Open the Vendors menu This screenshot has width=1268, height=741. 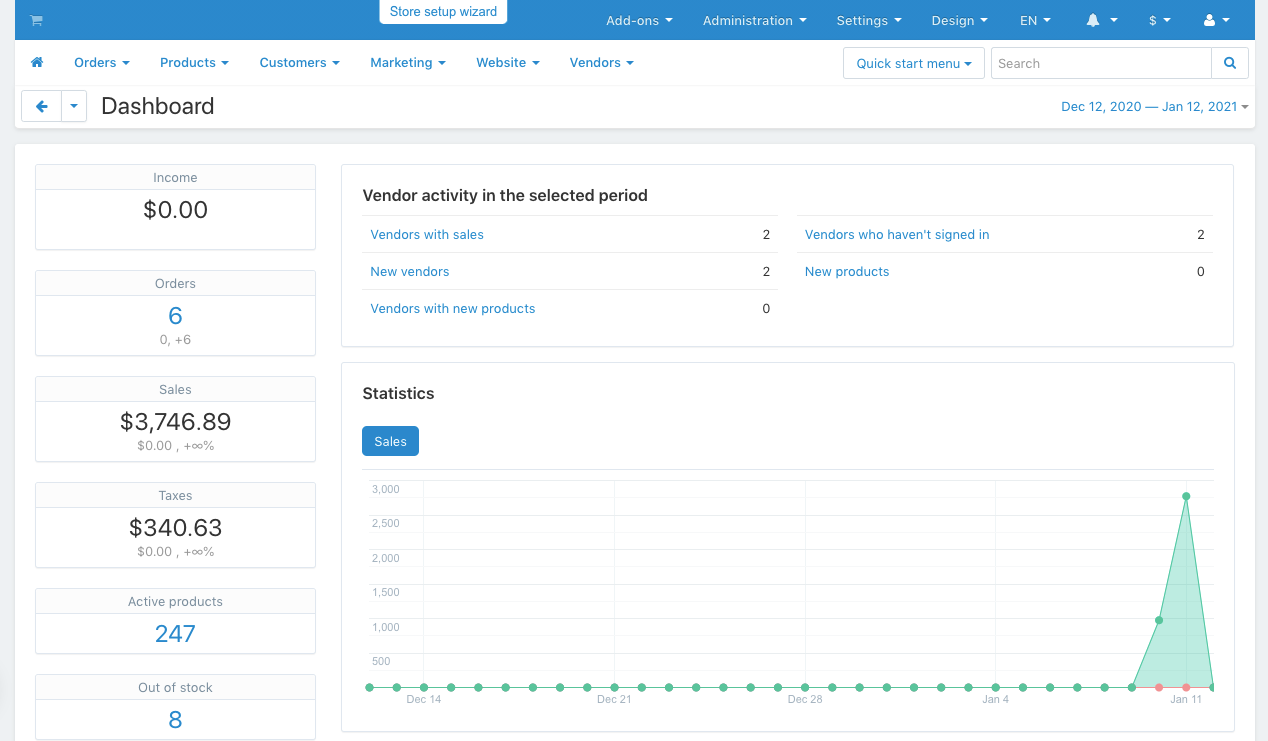601,62
